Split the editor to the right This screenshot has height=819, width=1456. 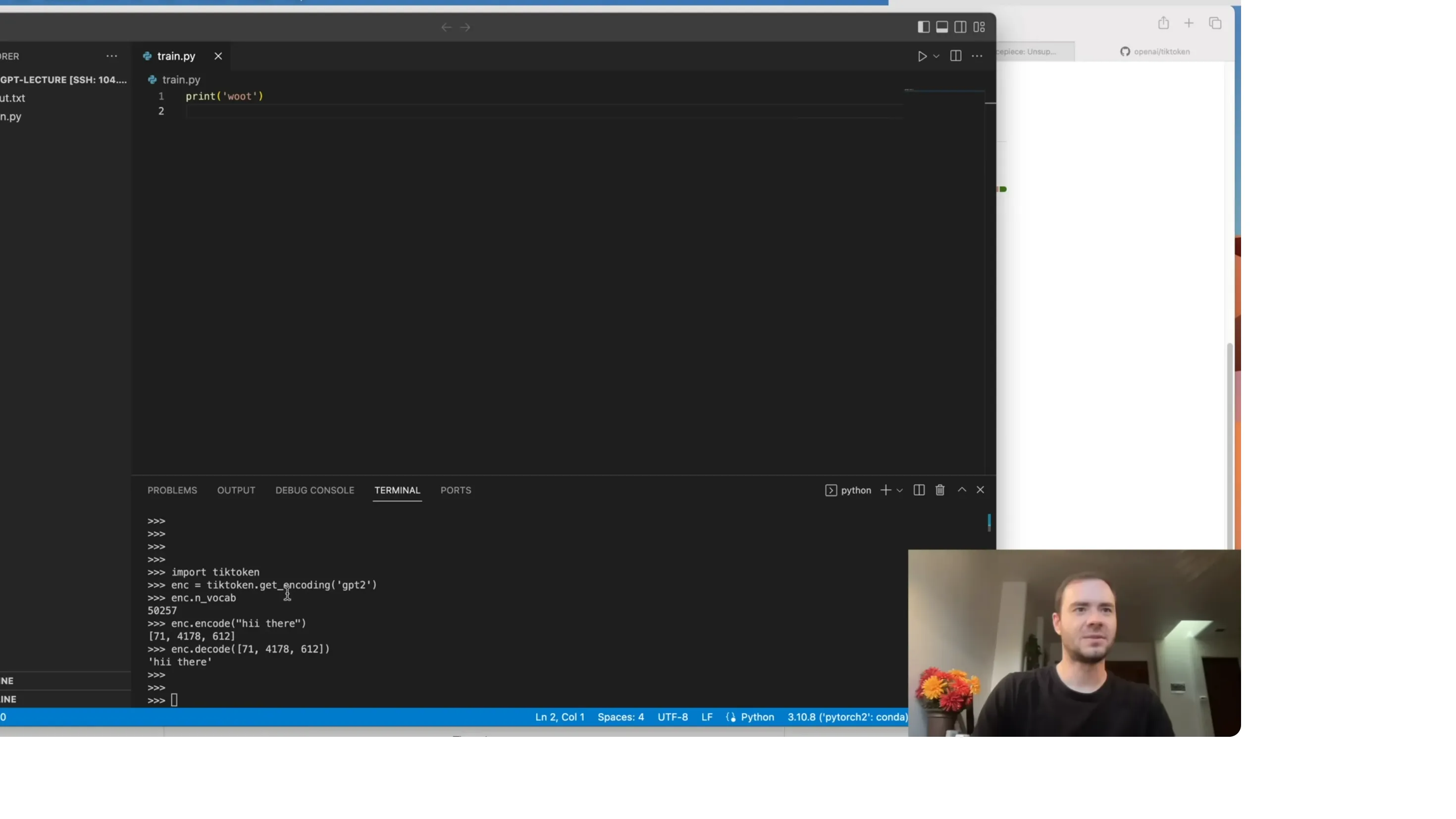coord(956,56)
